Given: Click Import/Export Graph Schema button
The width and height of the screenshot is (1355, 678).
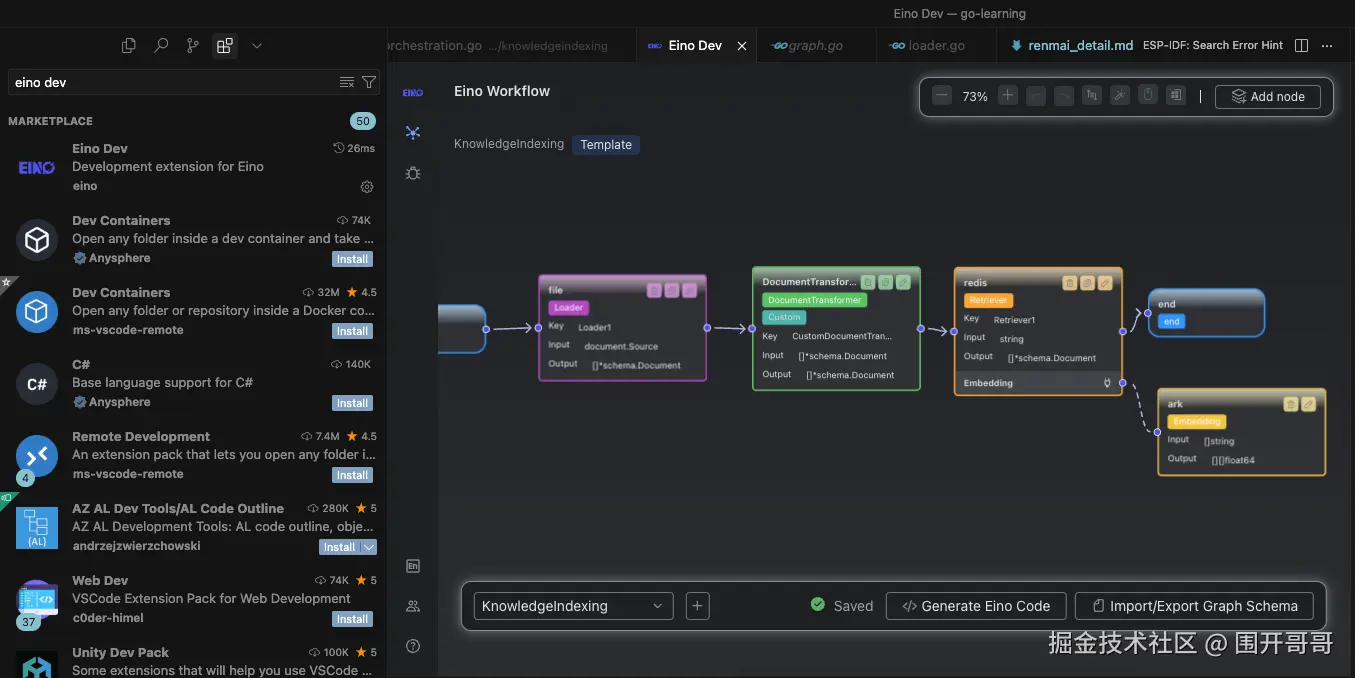Looking at the screenshot, I should [x=1195, y=606].
